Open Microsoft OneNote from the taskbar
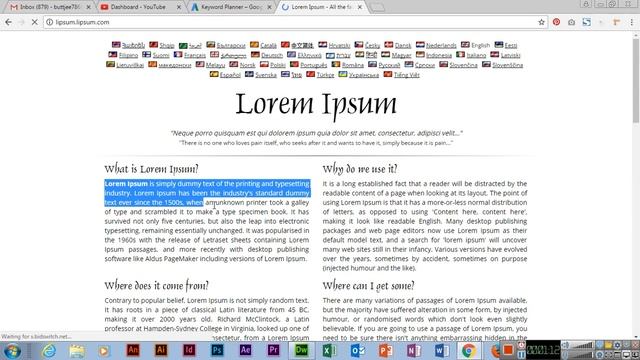The image size is (640, 360). (414, 350)
